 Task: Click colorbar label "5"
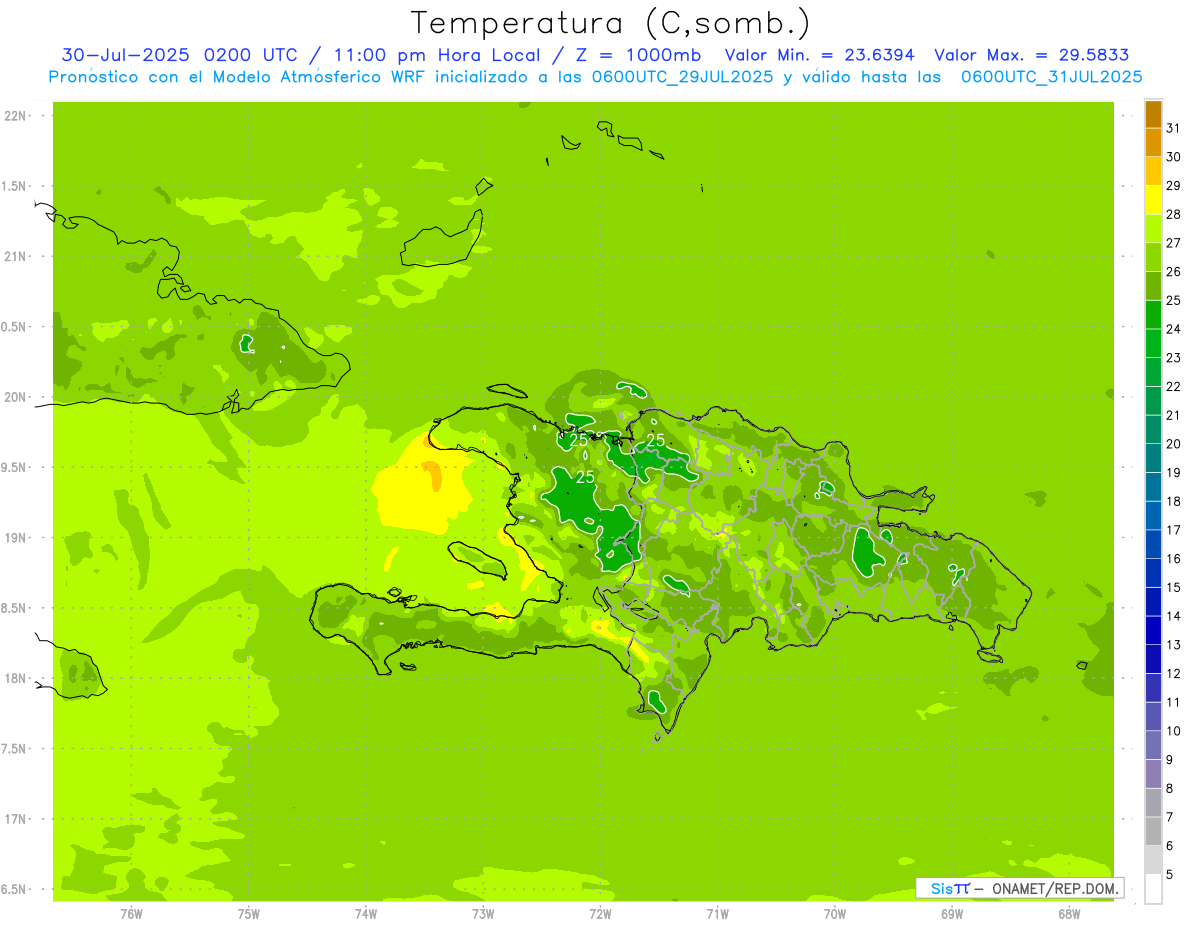point(1171,875)
